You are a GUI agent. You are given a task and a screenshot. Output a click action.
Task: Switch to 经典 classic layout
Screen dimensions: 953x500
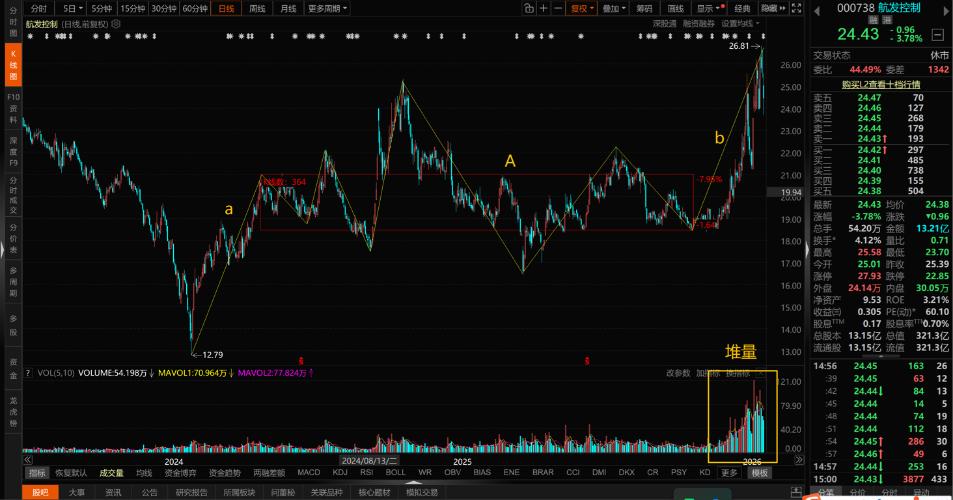pyautogui.click(x=743, y=9)
